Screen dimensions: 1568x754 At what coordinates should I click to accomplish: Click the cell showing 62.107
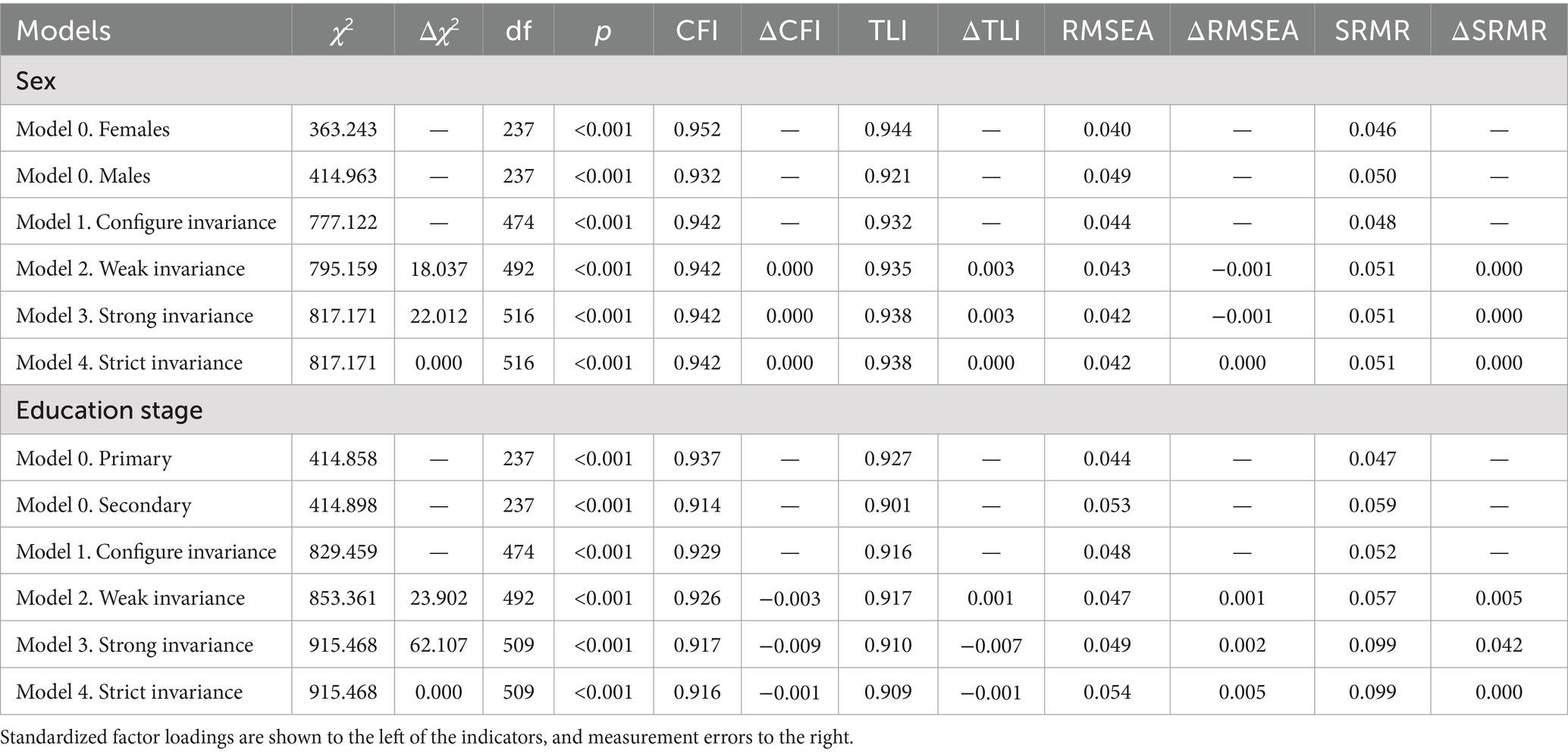click(x=438, y=645)
